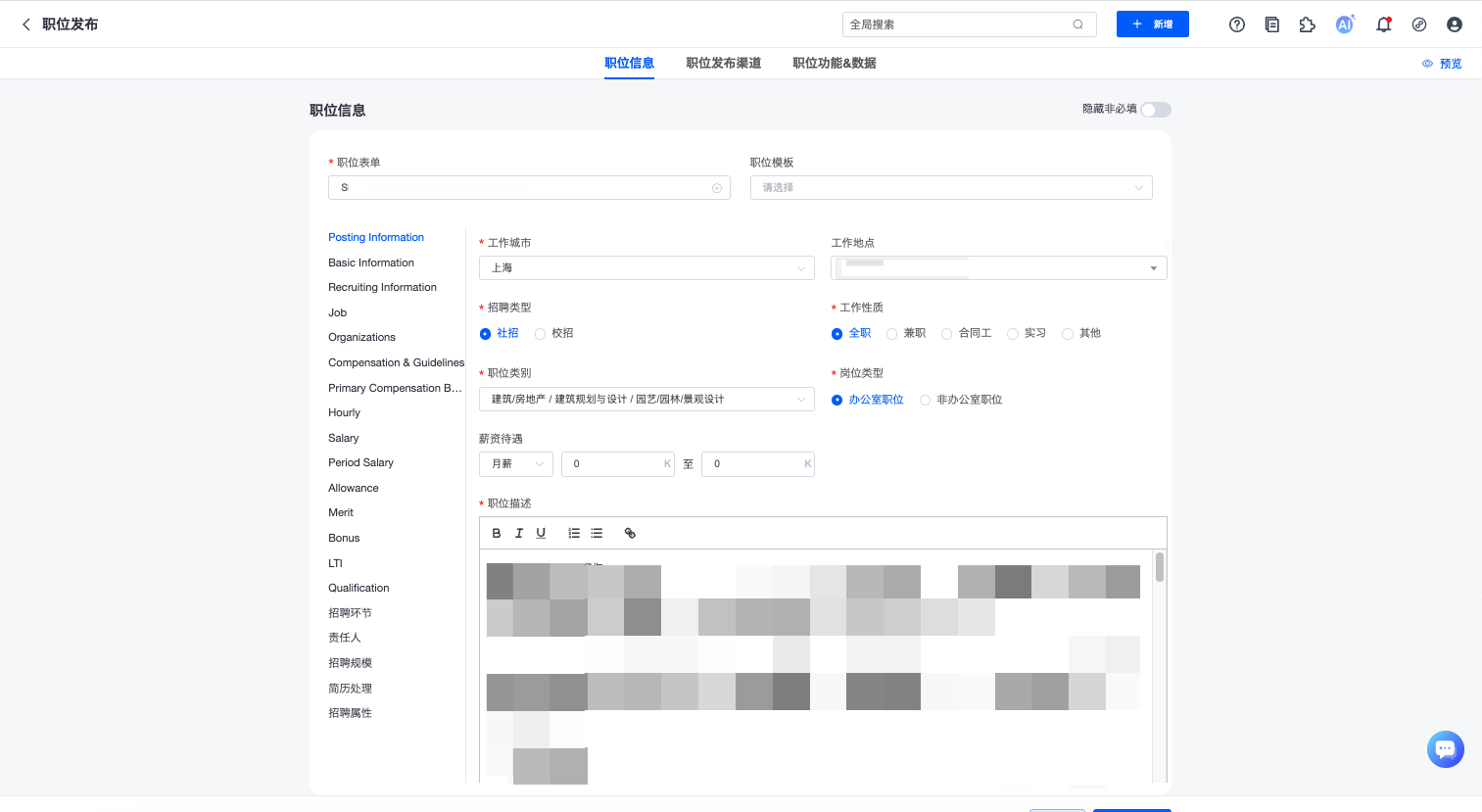
Task: Open the 职位模板 dropdown
Action: pos(950,188)
